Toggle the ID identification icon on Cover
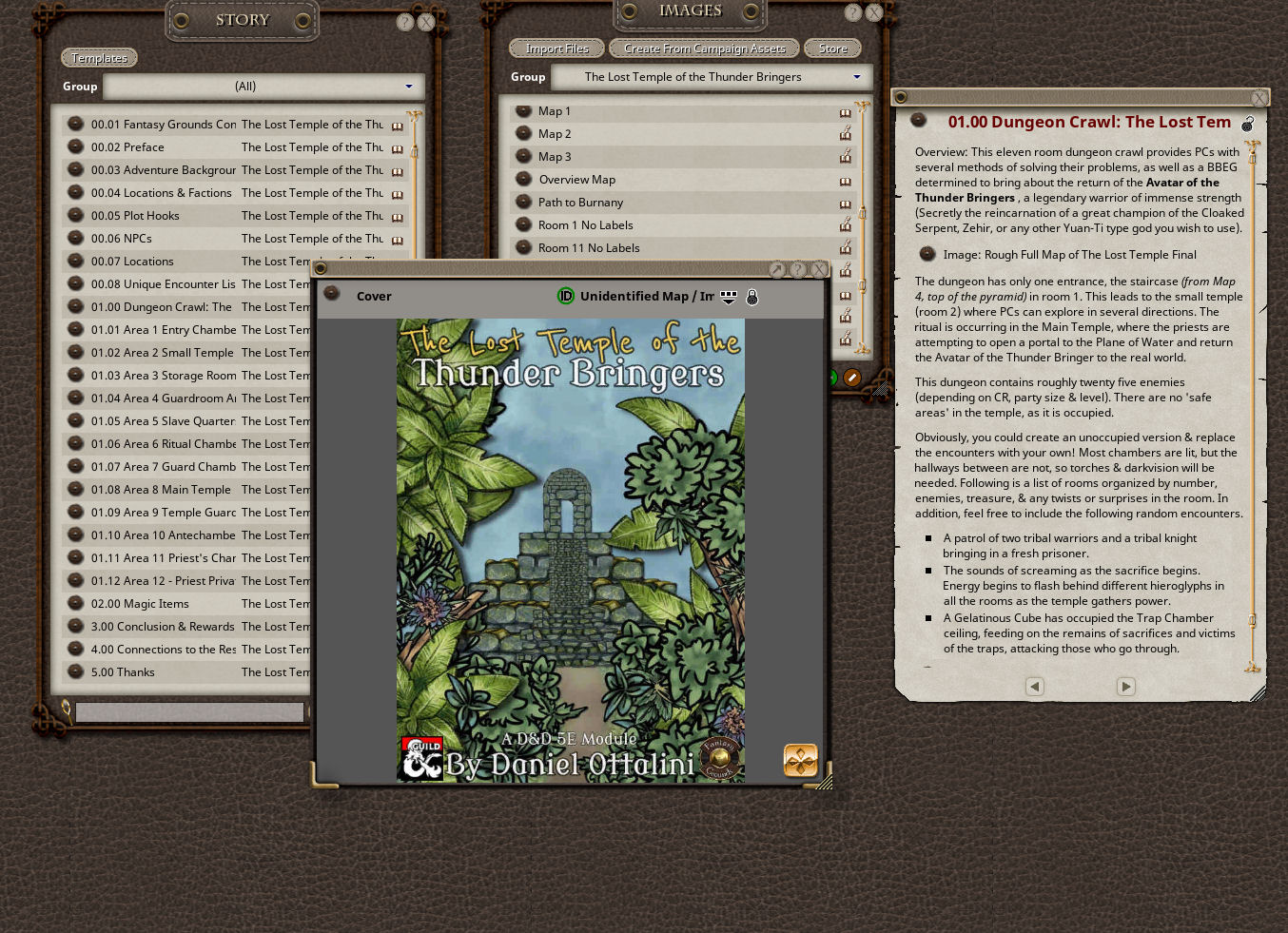 565,297
